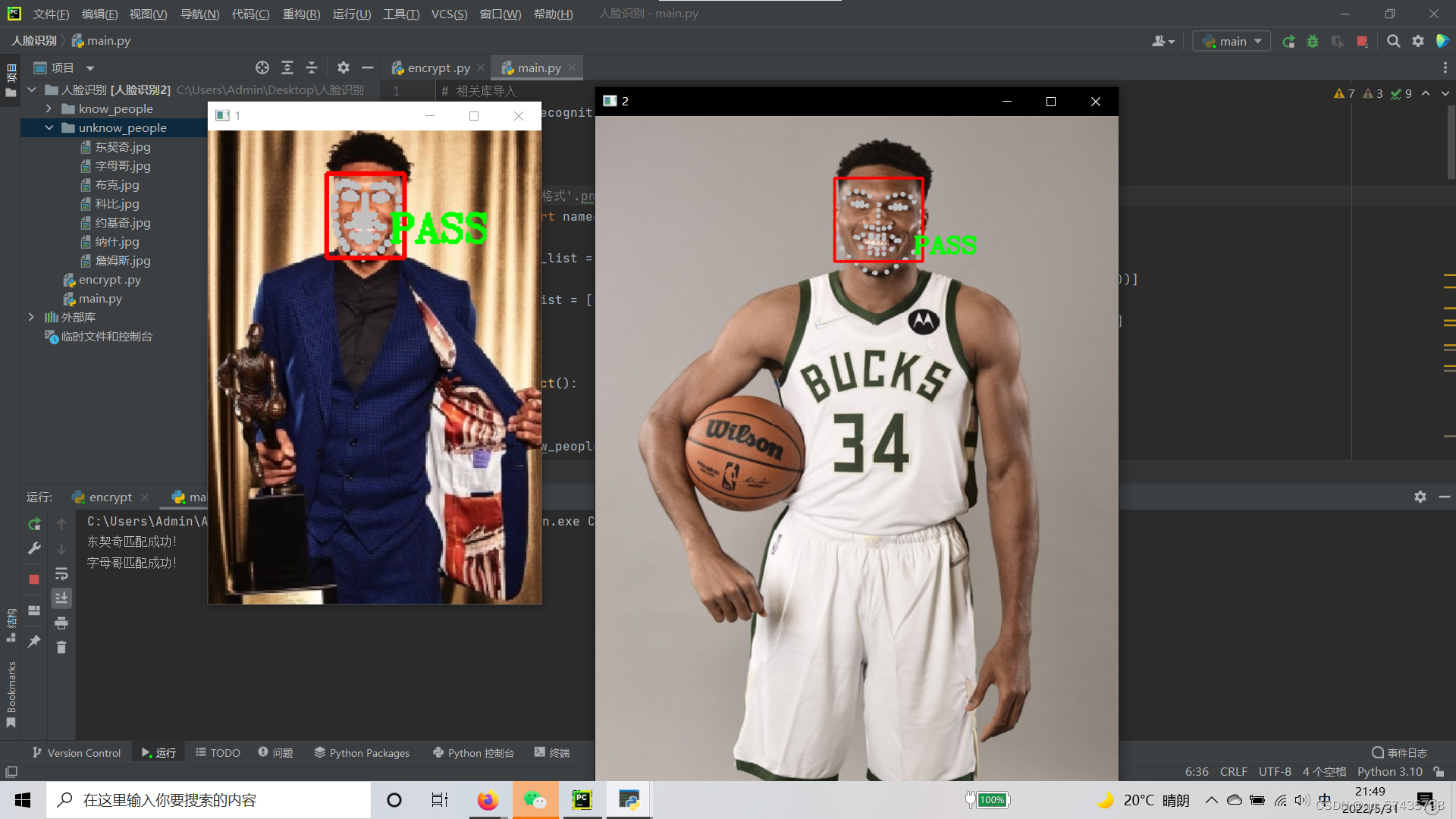Open the 问题 problems tool window
The width and height of the screenshot is (1456, 819).
[x=275, y=752]
